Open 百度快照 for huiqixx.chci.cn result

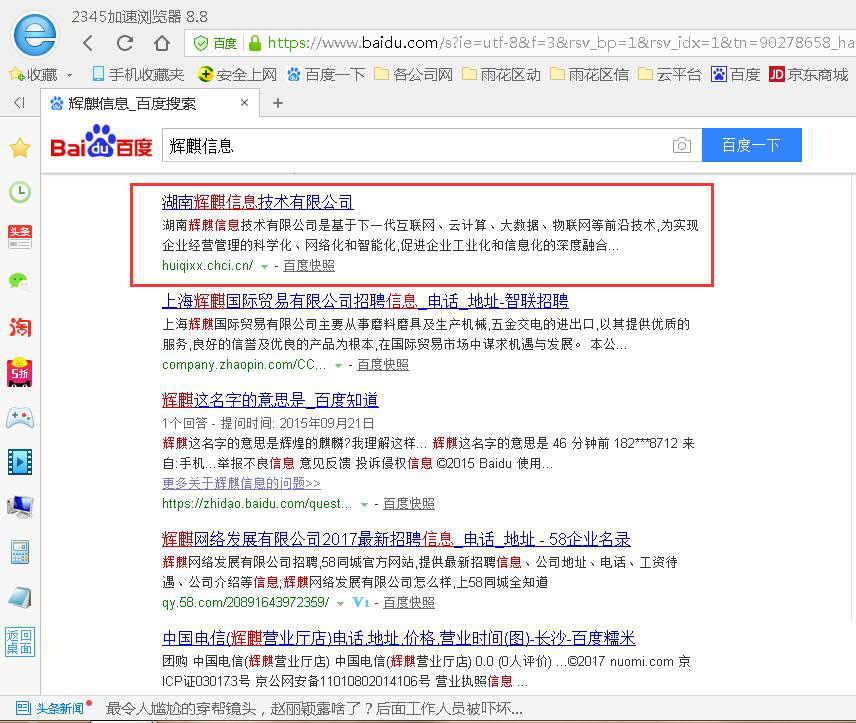click(x=309, y=266)
